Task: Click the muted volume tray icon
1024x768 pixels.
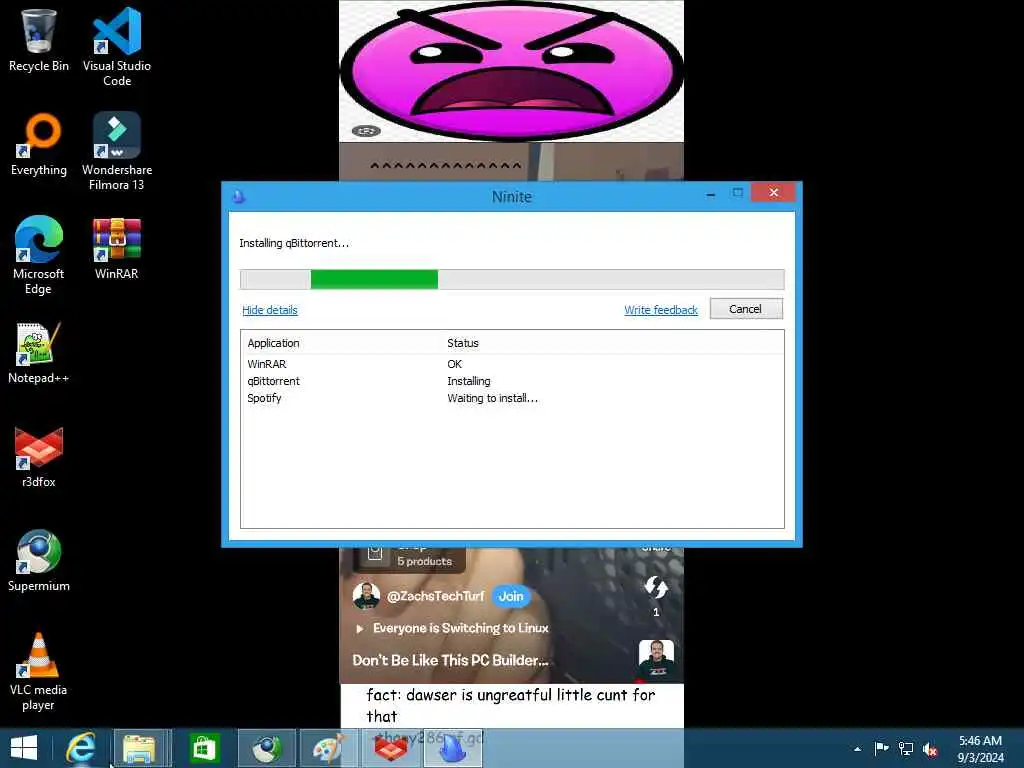Action: point(930,749)
